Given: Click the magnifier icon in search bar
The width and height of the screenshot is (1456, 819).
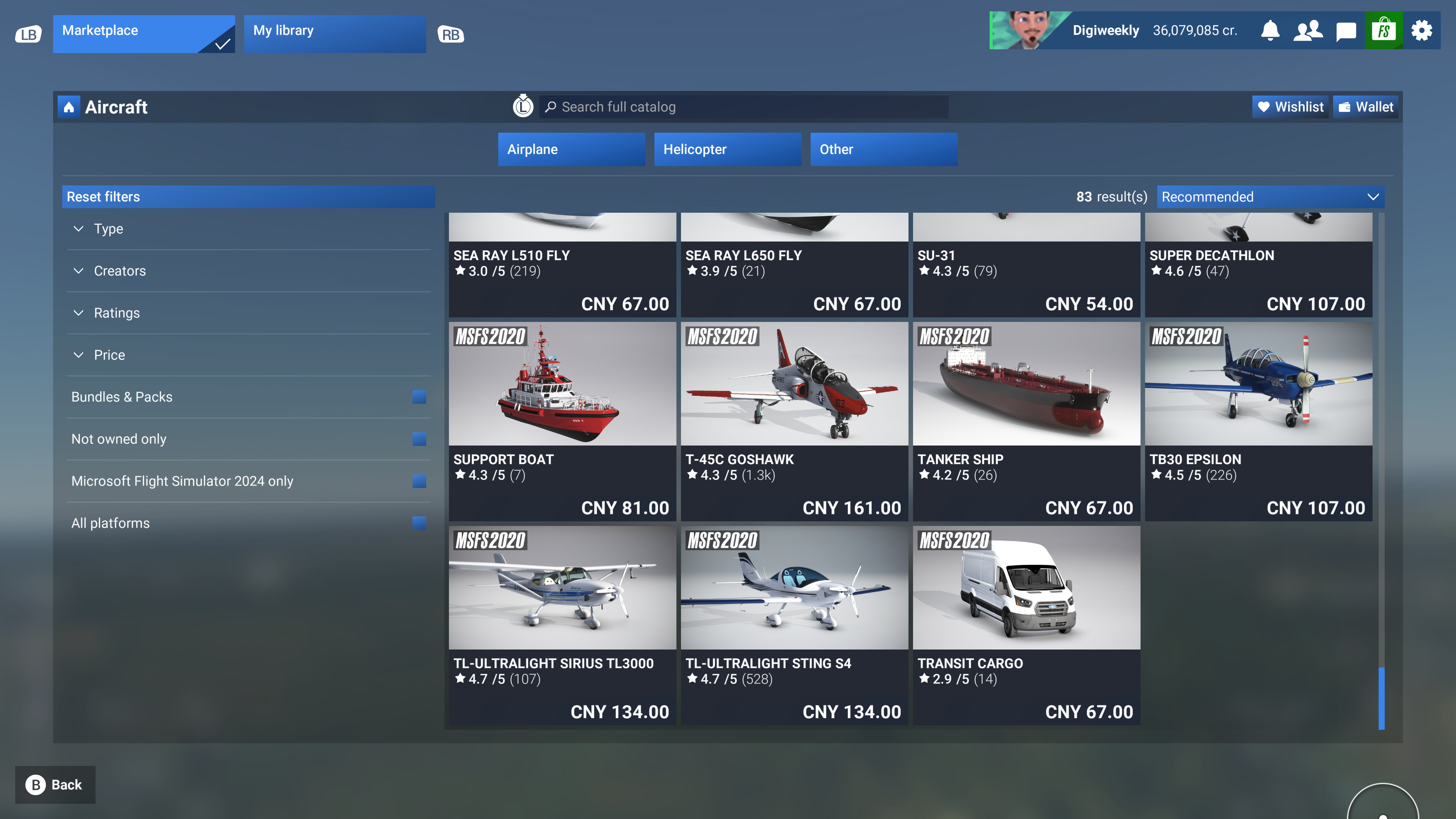Looking at the screenshot, I should click(551, 107).
